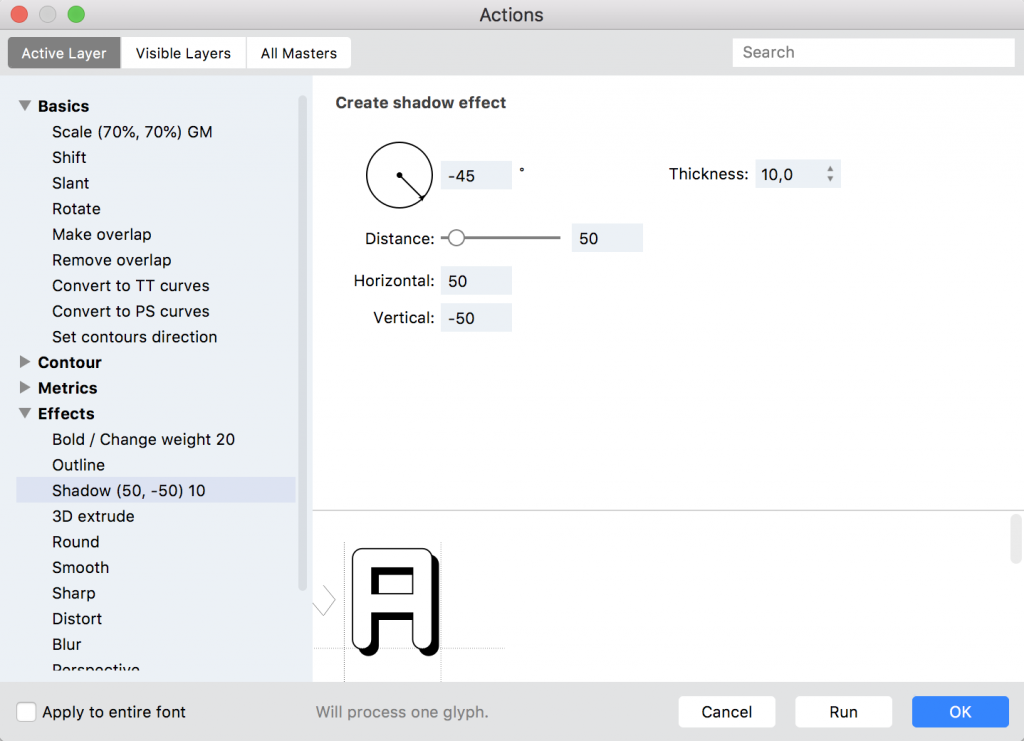Click the angle dial for shadow direction
The height and width of the screenshot is (741, 1024).
point(399,175)
